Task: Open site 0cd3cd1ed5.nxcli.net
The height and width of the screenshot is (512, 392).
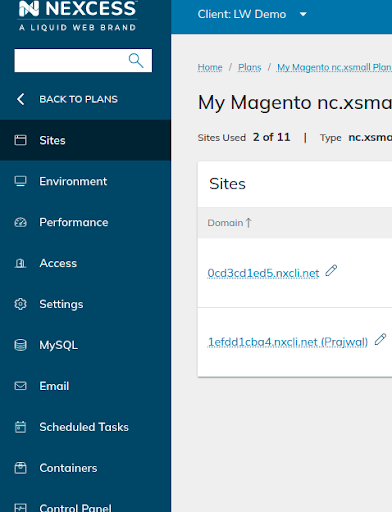Action: pyautogui.click(x=263, y=273)
